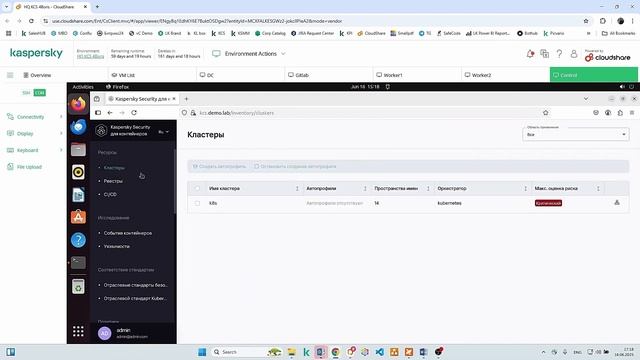Image resolution: width=640 pixels, height=360 pixels.
Task: Open CI/CD in the sidebar
Action: click(x=110, y=194)
